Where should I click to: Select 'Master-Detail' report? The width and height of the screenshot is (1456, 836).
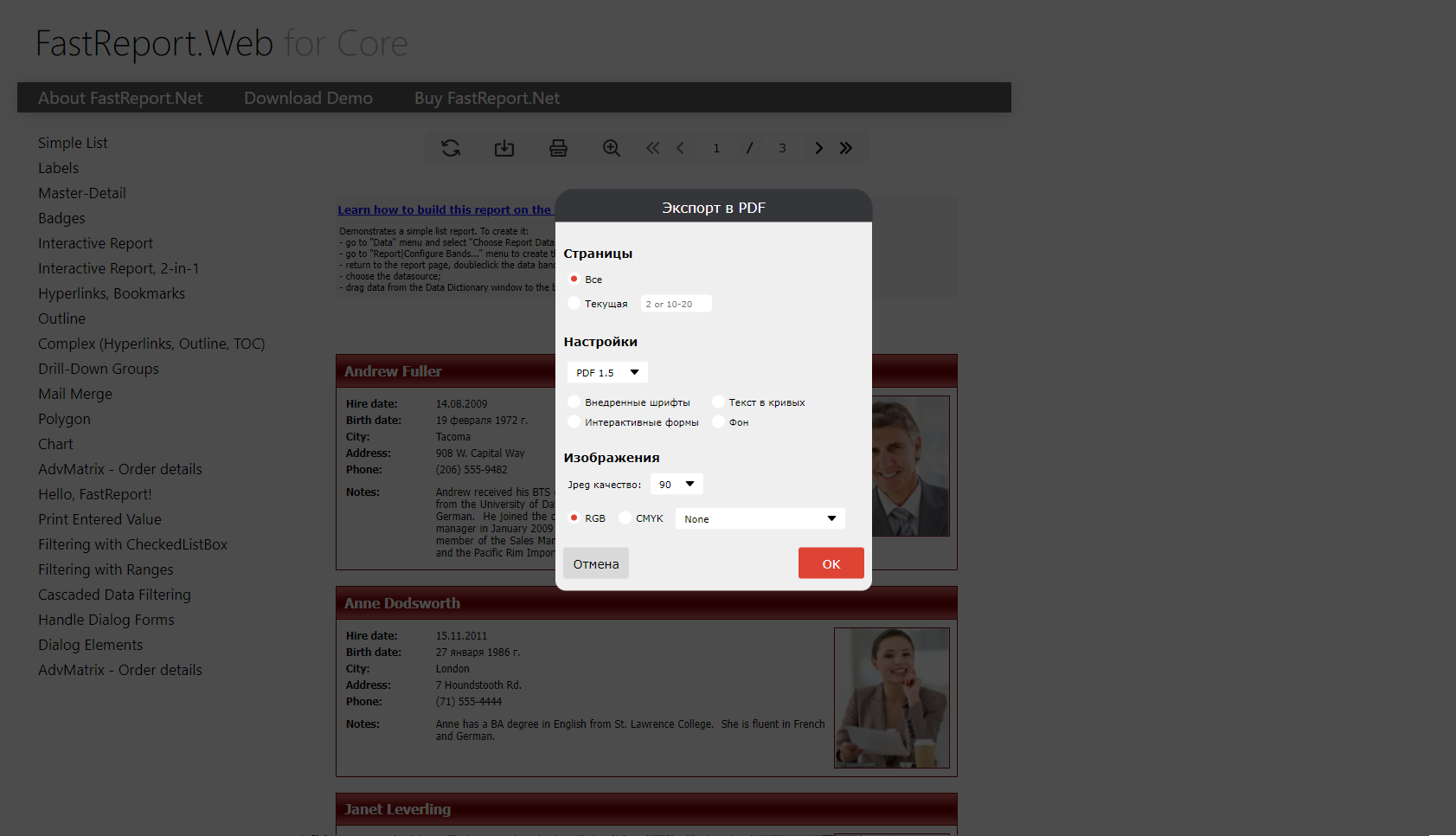[82, 193]
